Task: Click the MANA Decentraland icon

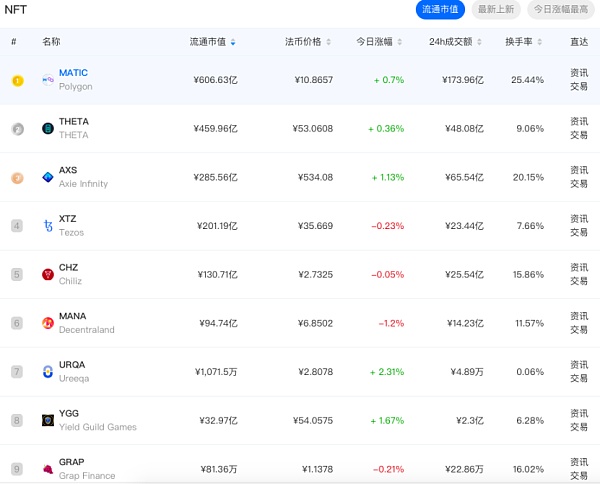Action: tap(48, 323)
